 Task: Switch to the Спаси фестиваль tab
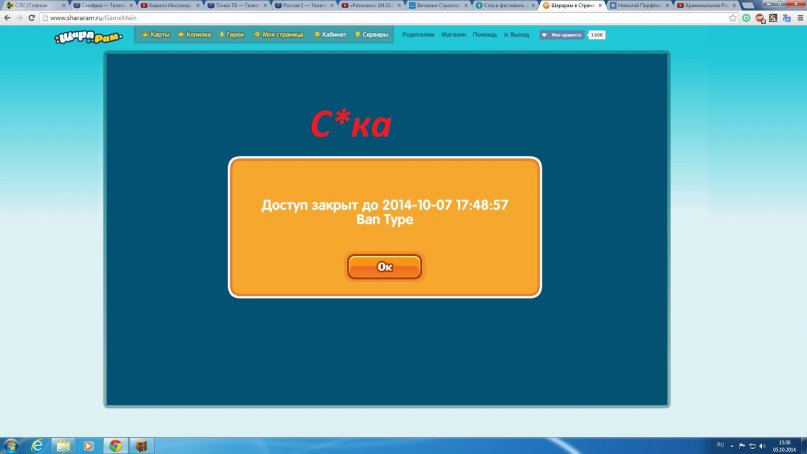tap(504, 5)
